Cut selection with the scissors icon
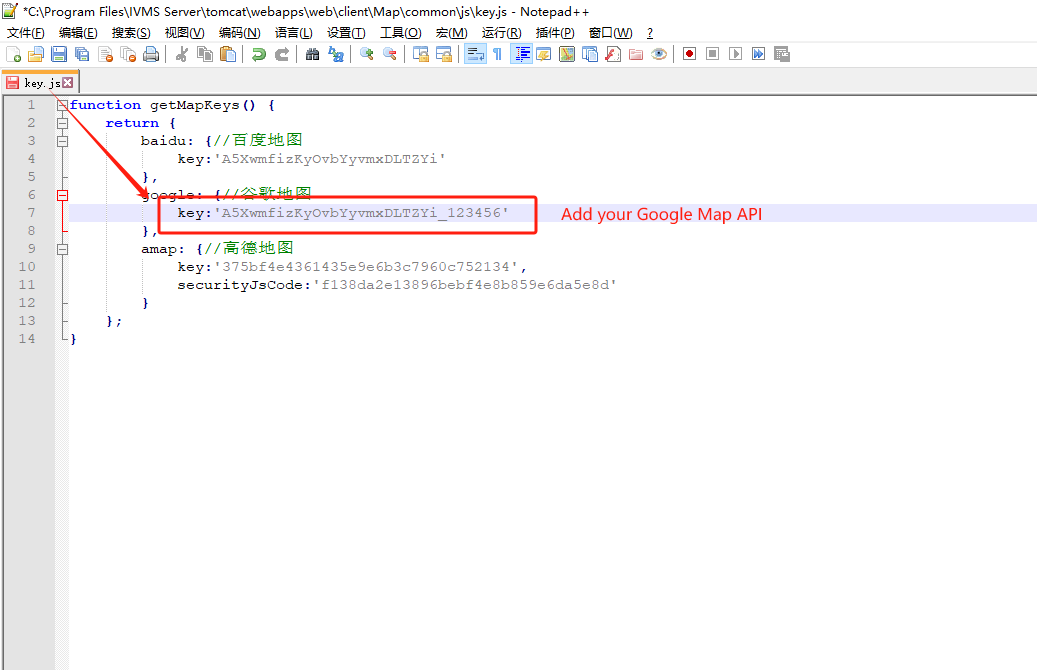This screenshot has height=670, width=1037. tap(182, 54)
